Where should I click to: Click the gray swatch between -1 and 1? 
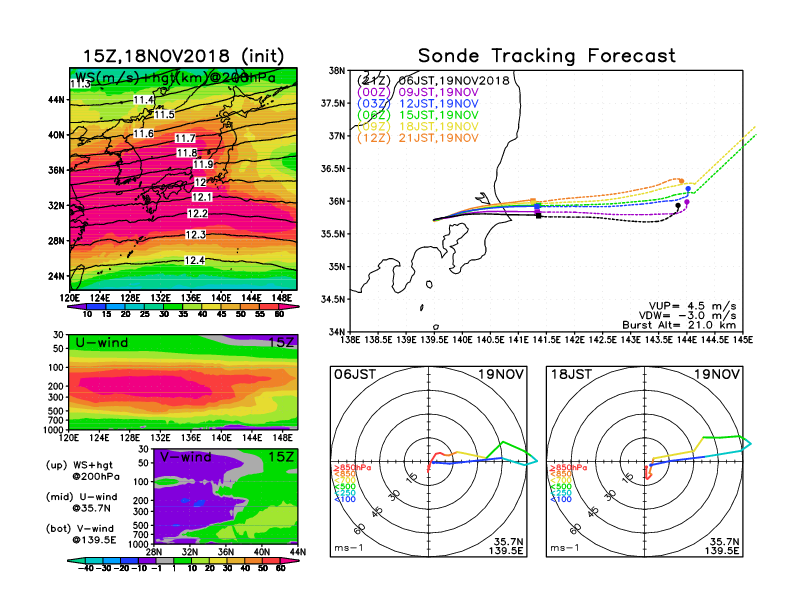[165, 561]
